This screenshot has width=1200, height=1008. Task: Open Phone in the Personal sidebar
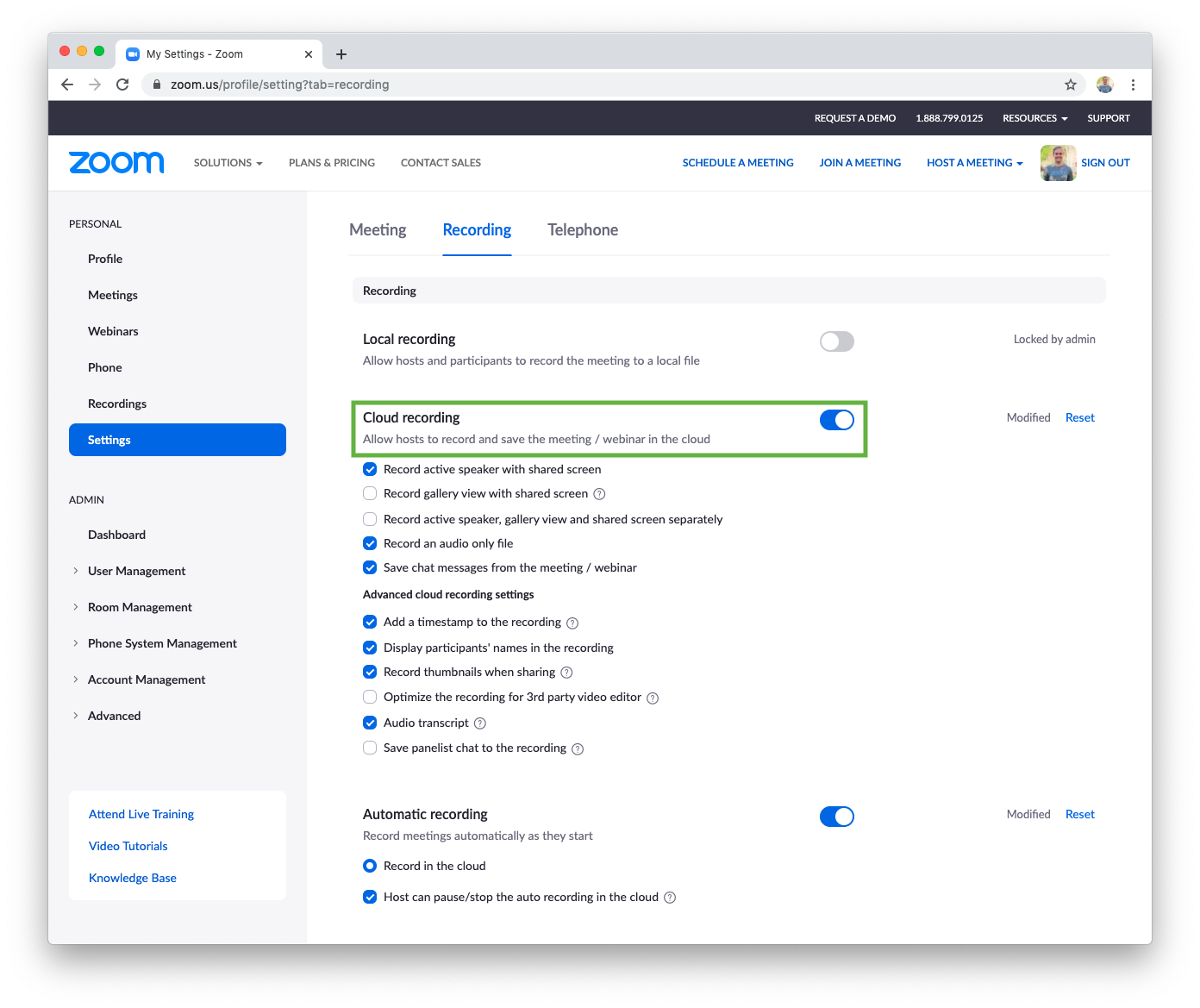[x=105, y=367]
